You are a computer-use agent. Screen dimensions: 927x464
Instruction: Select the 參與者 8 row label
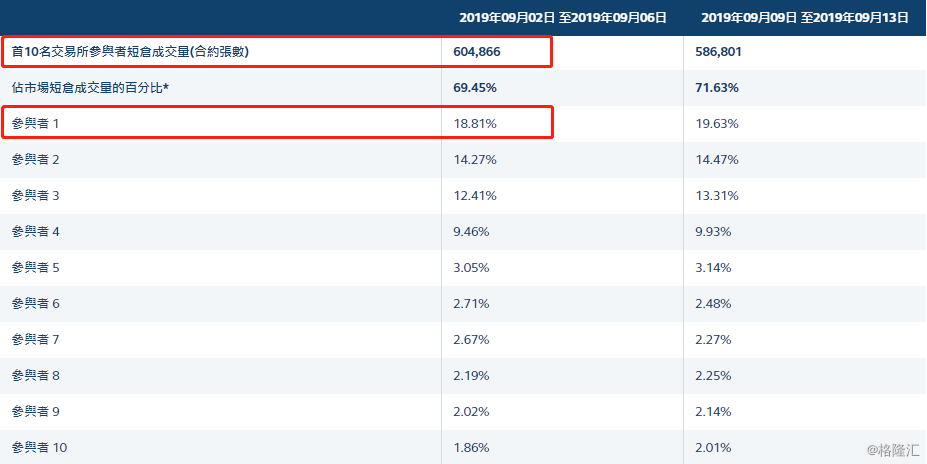[x=36, y=375]
